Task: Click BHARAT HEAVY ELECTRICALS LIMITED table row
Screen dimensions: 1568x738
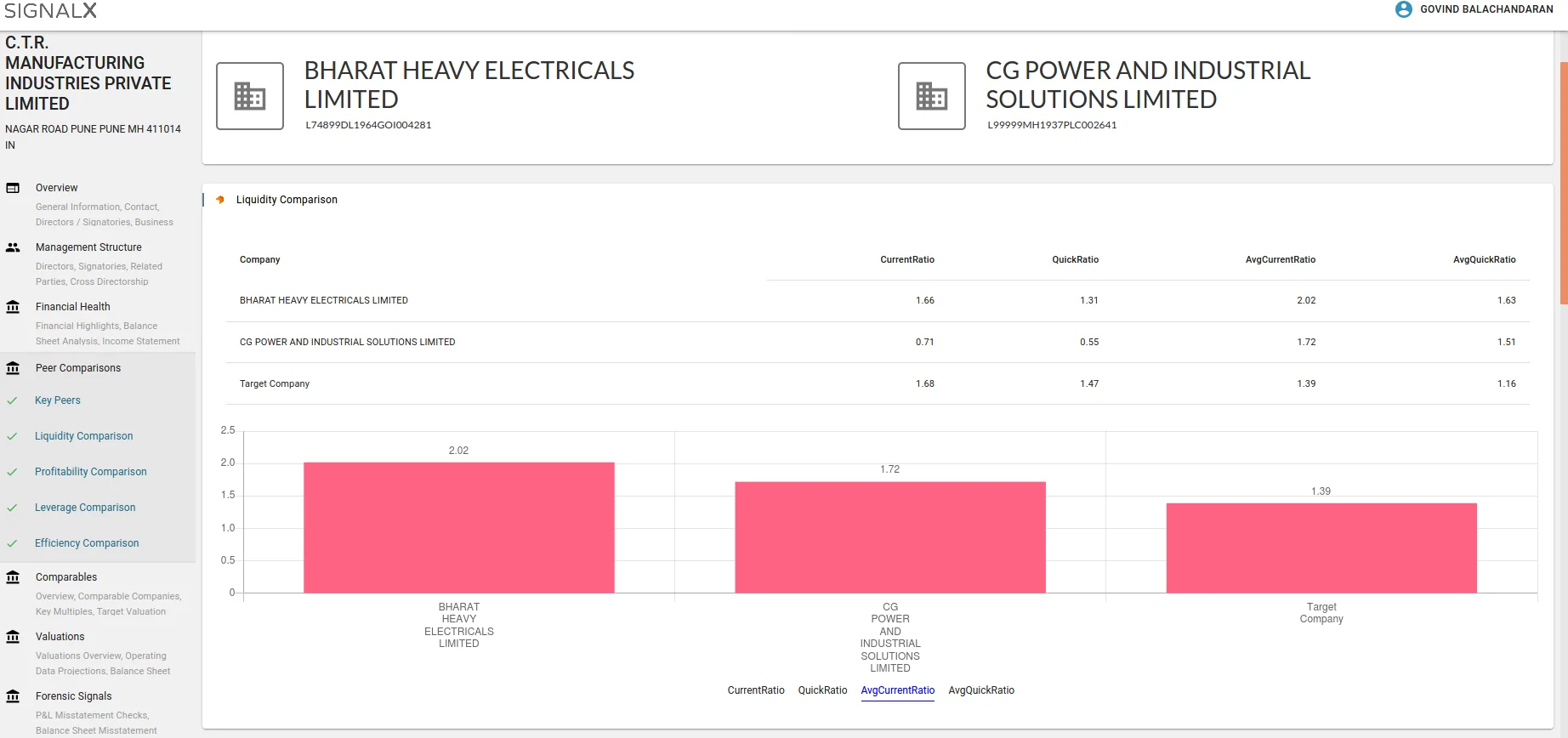Action: click(878, 301)
